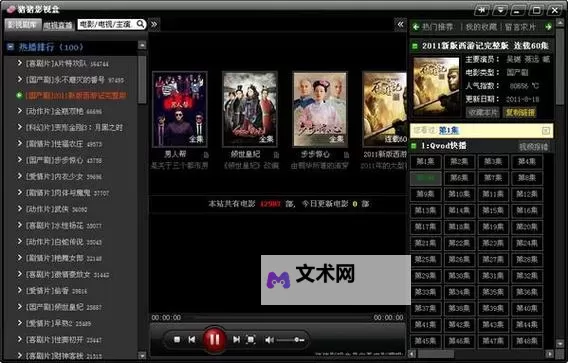568x363 pixels.
Task: Collapse the 热播排行 (100) section
Action: 11,47
